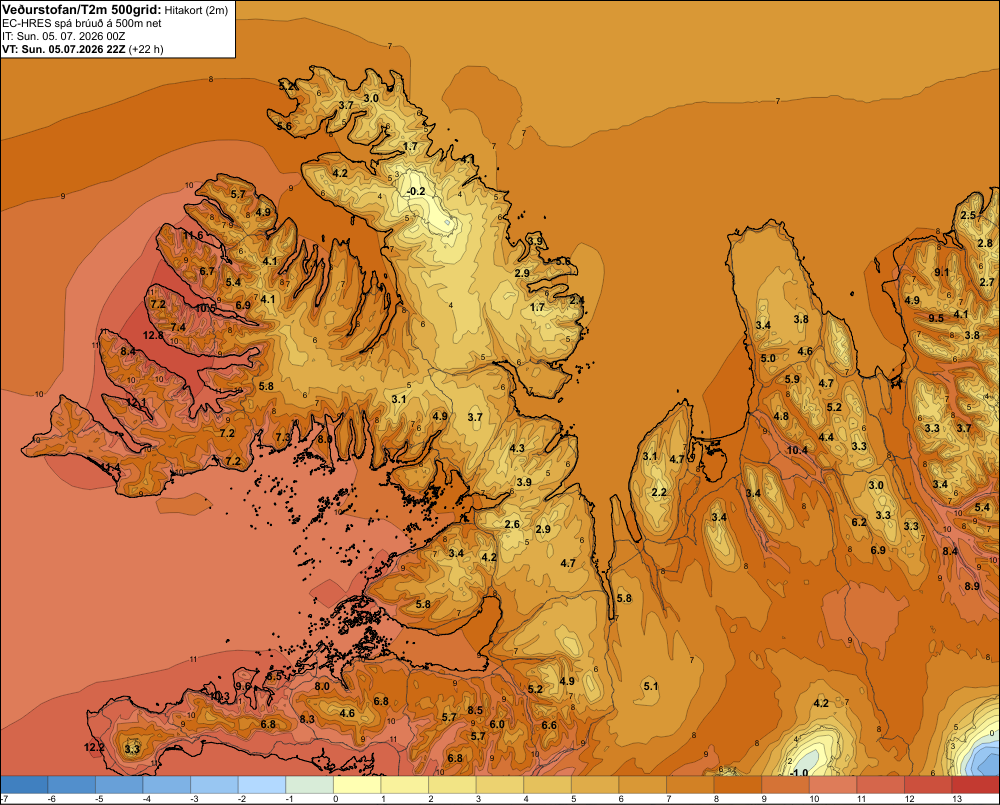Click the "6.0" temperature value
The height and width of the screenshot is (805, 1000).
click(497, 724)
